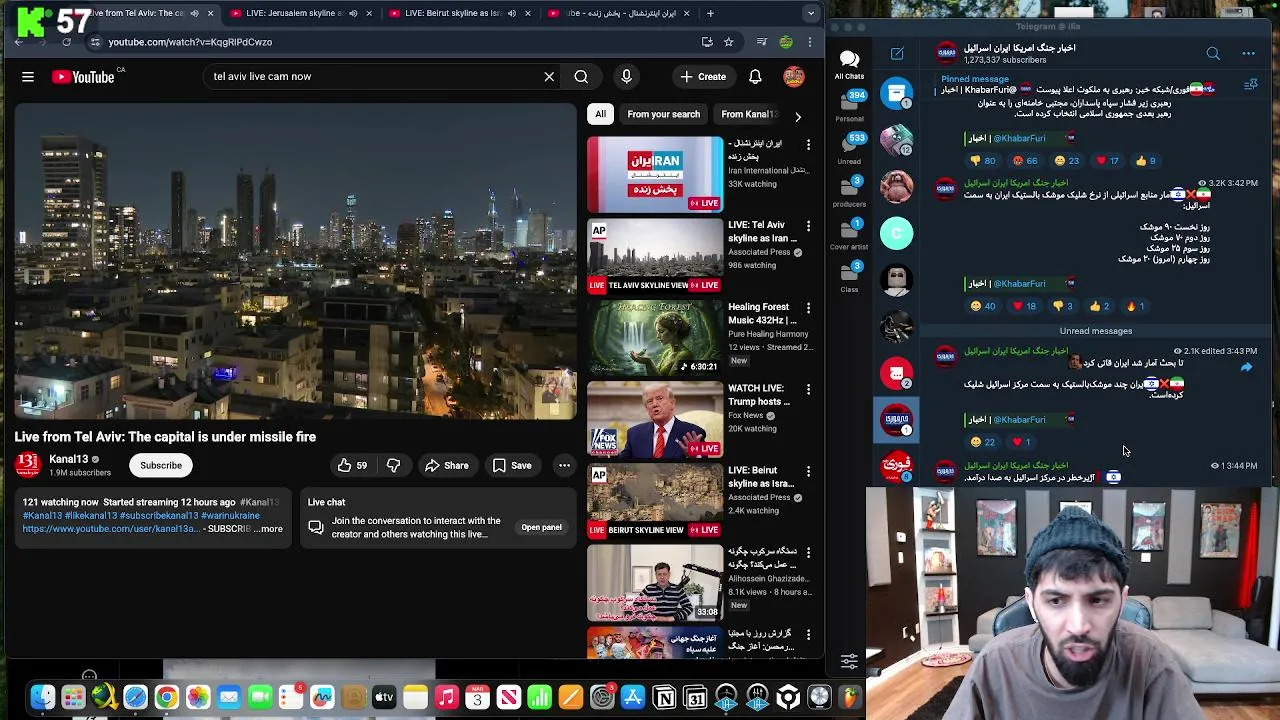
Task: Open the live chat panel
Action: point(541,527)
